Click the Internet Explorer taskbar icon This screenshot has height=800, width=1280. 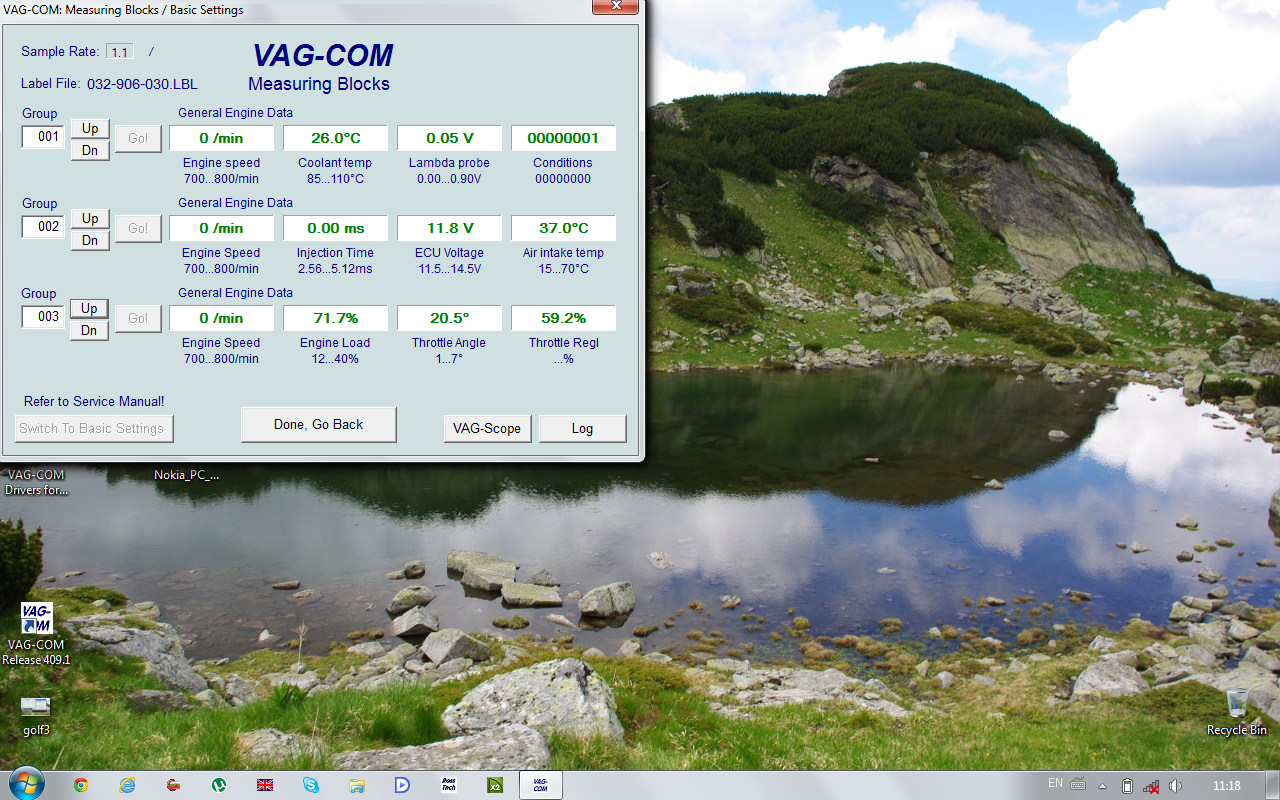coord(127,785)
